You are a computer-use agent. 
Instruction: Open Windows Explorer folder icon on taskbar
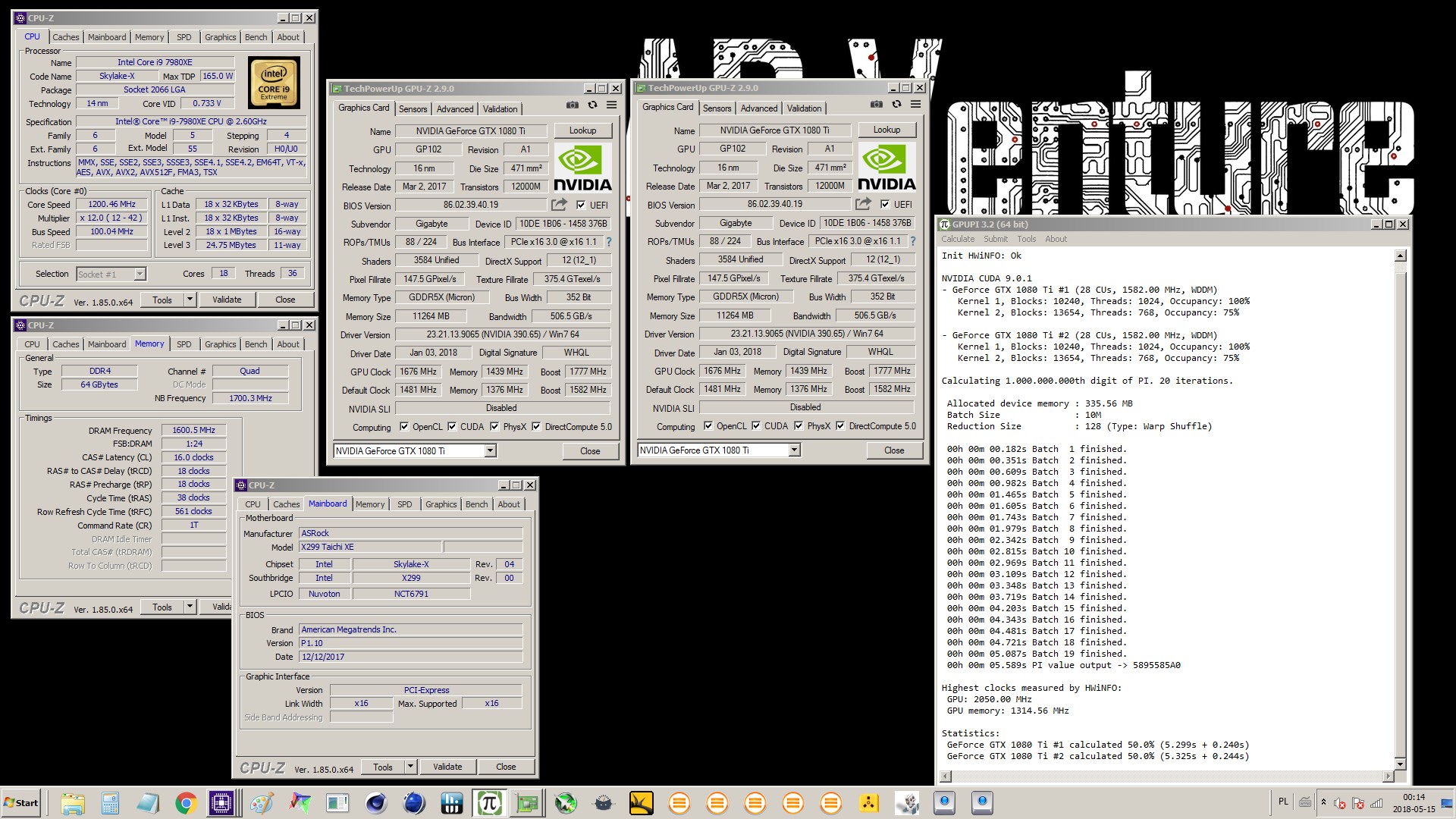pos(72,803)
